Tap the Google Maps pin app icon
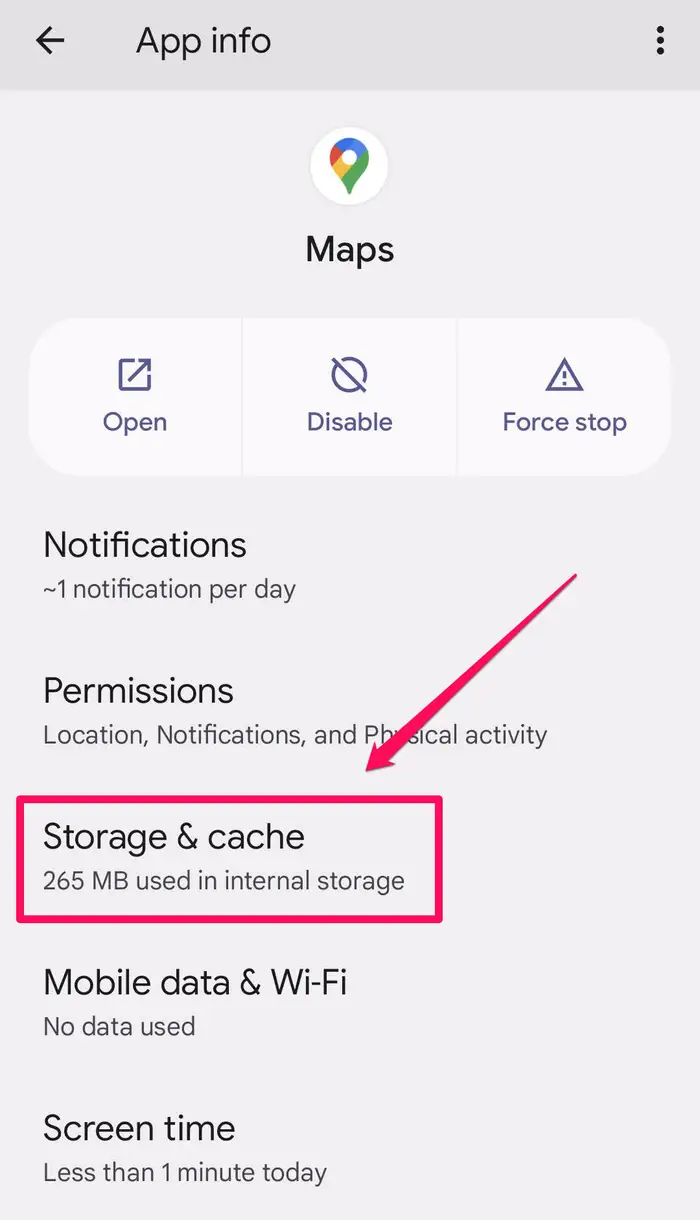The width and height of the screenshot is (700, 1220). (x=350, y=167)
